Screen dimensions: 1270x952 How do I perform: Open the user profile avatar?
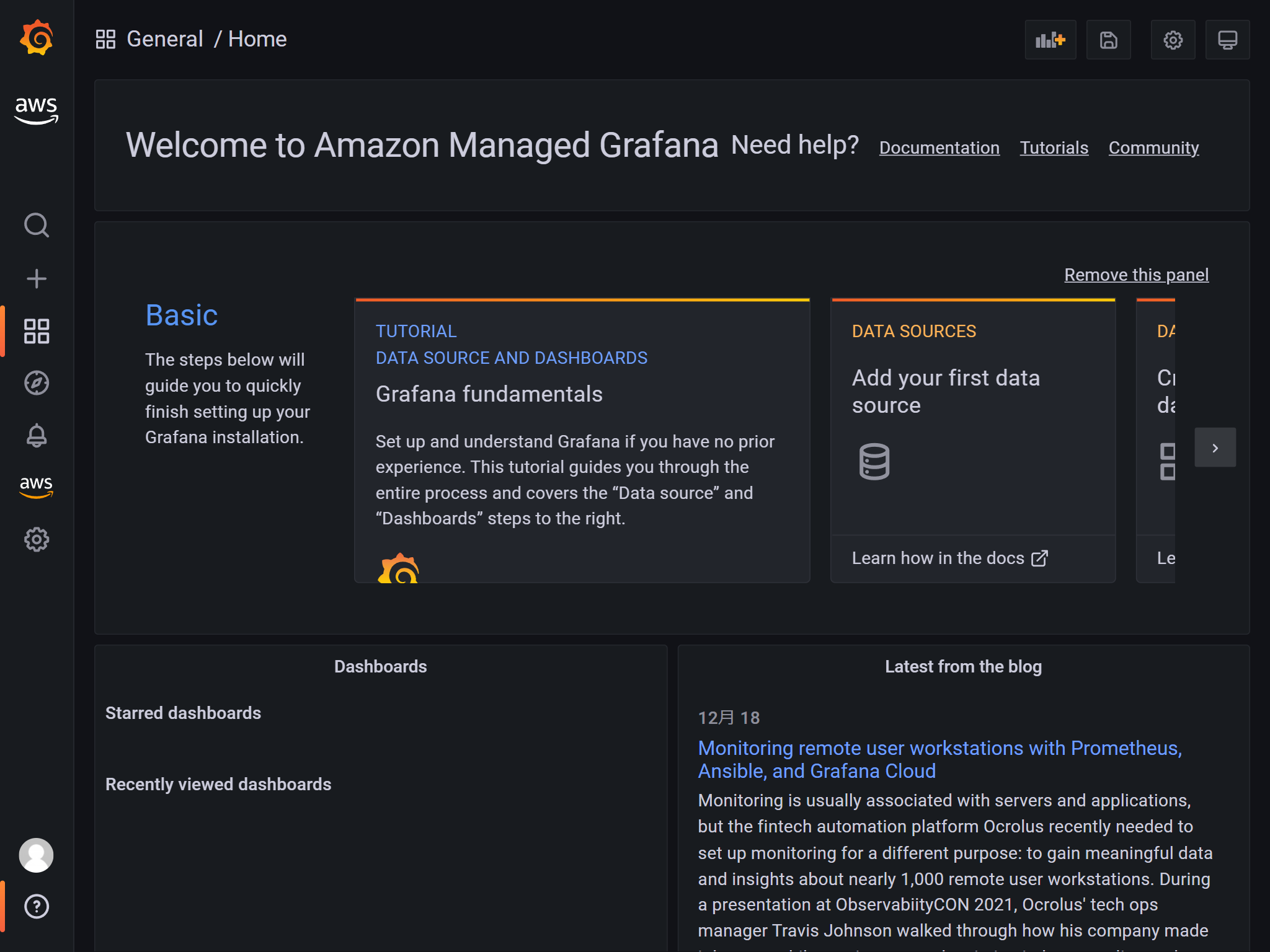pos(37,855)
